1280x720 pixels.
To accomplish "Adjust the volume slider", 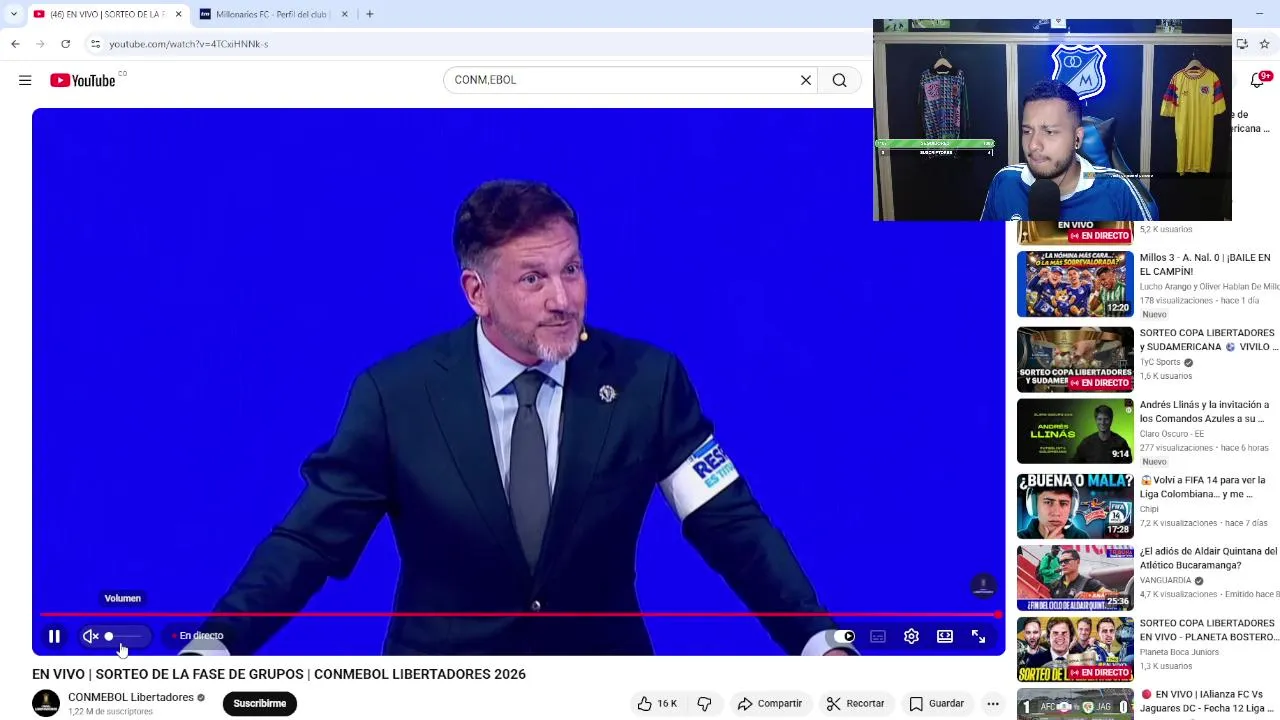I will (123, 636).
